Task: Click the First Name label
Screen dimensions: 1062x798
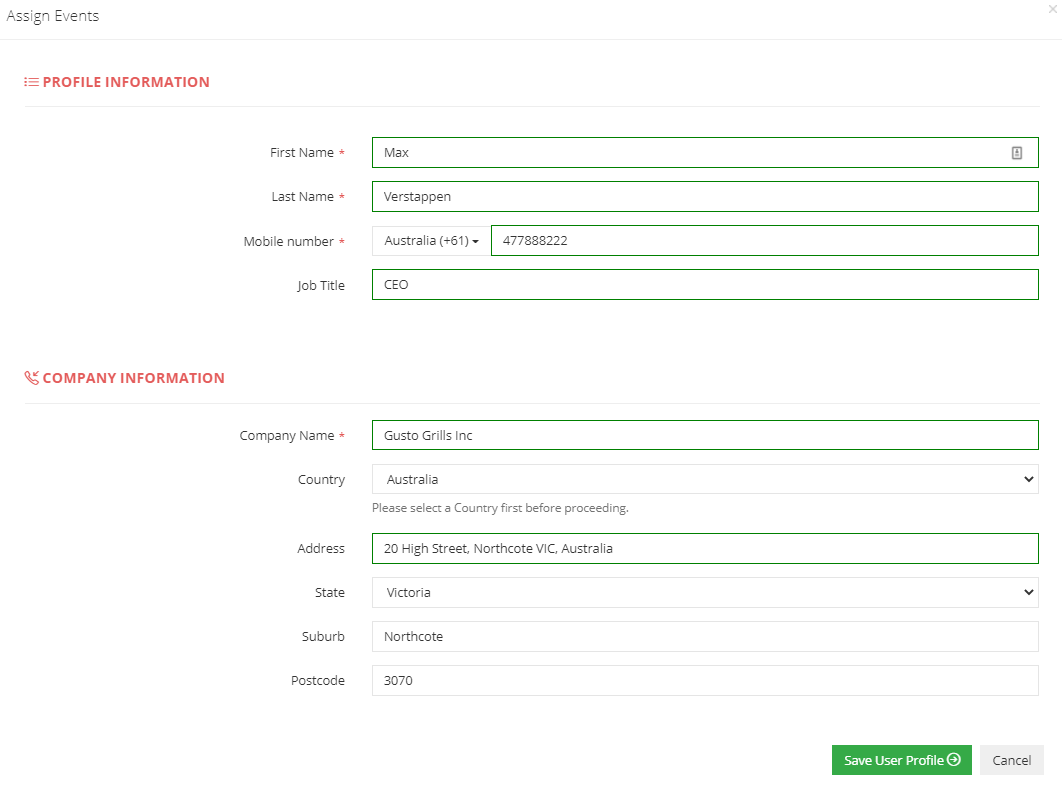Action: click(x=302, y=152)
